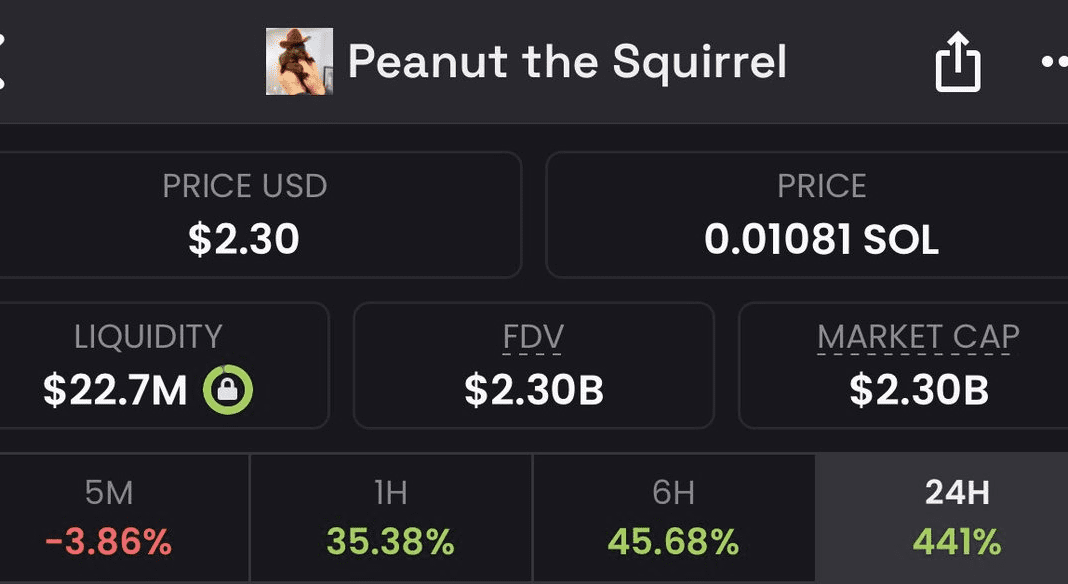The image size is (1068, 584).
Task: Select the 24H timeframe tab
Action: tap(956, 518)
